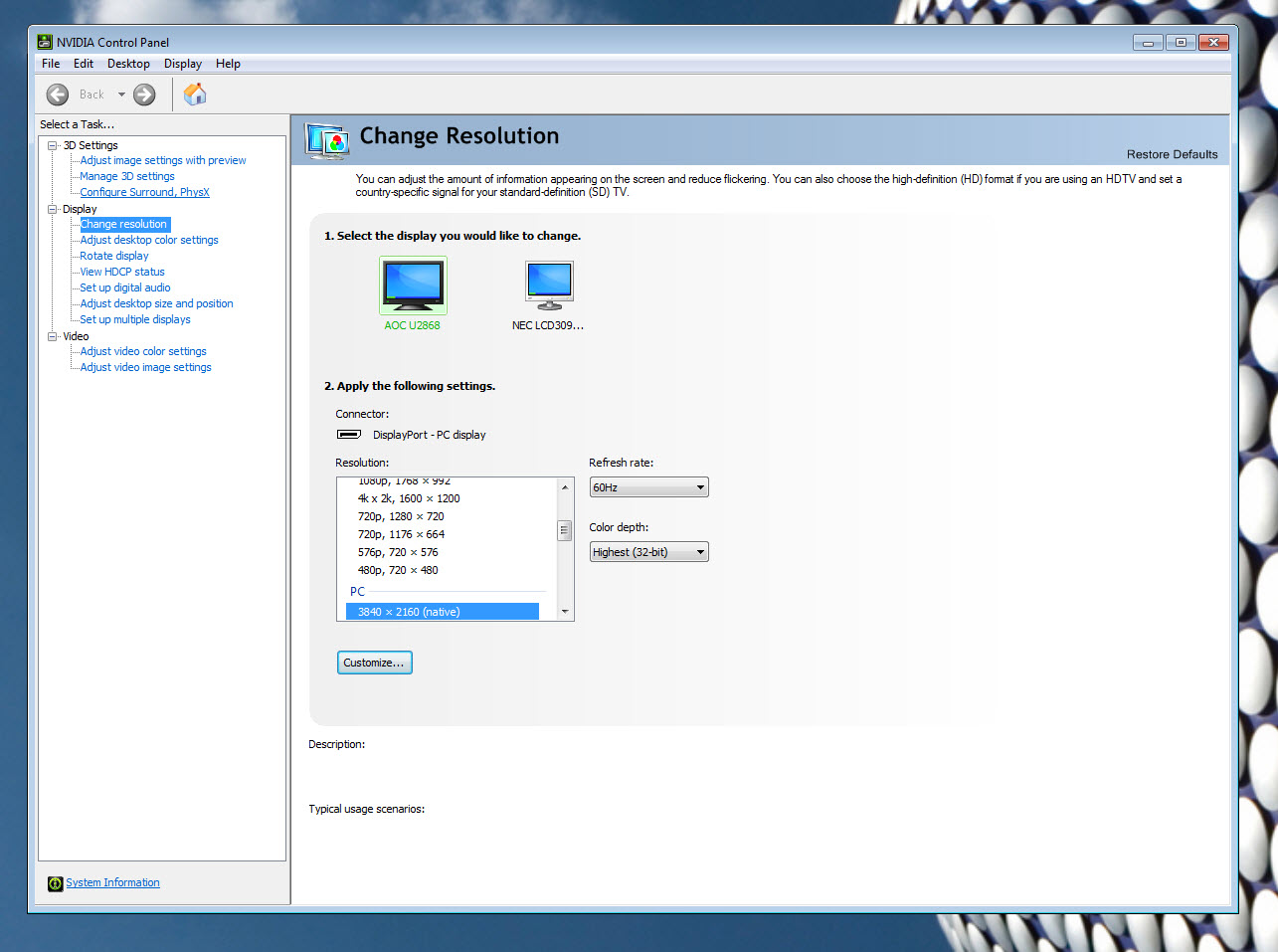This screenshot has height=952, width=1278.
Task: Click the Forward arrow icon in toolbar
Action: (144, 95)
